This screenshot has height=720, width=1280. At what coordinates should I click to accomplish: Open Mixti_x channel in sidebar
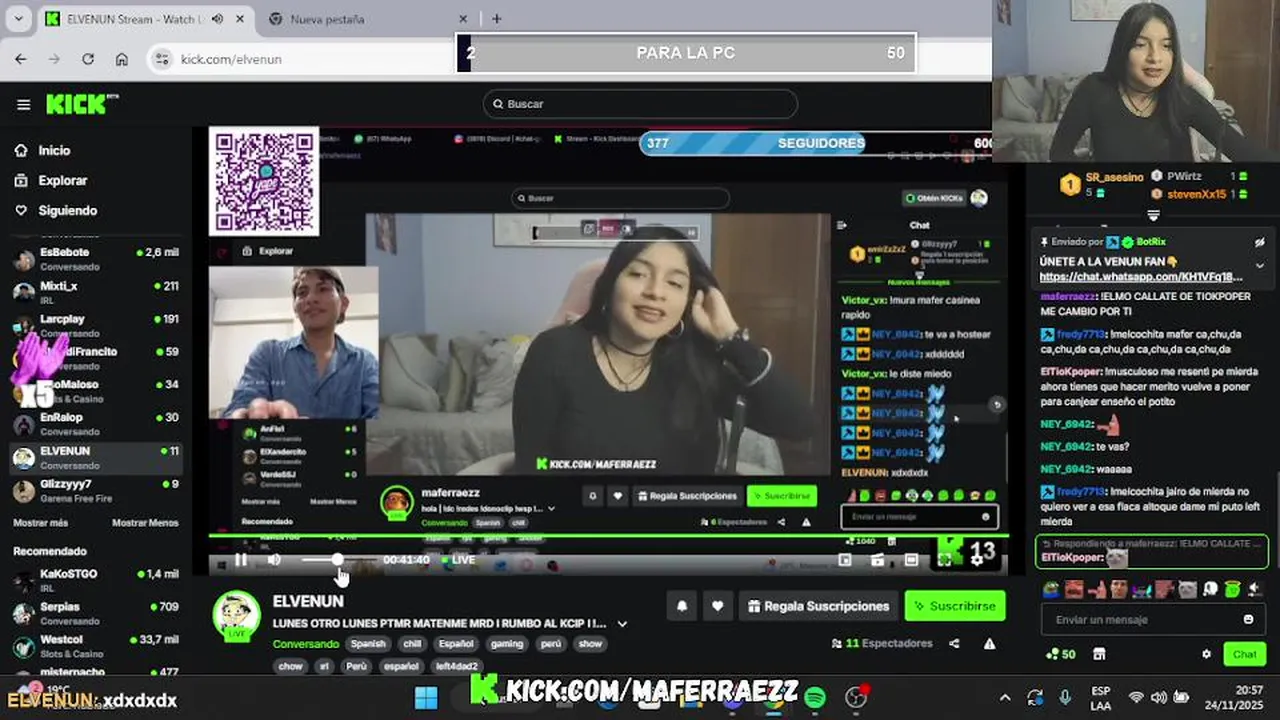click(96, 292)
